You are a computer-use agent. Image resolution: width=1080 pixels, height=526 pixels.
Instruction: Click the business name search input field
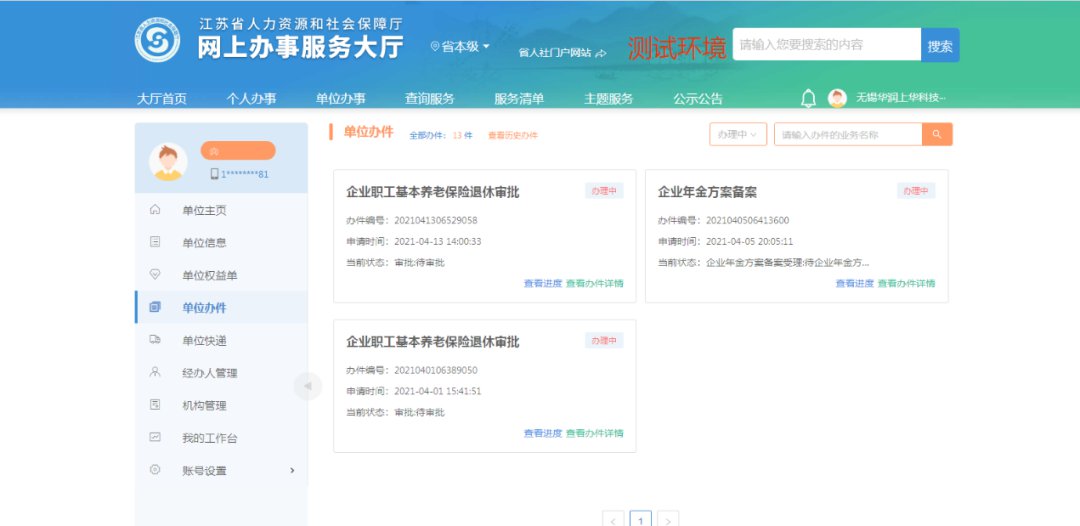(x=847, y=134)
